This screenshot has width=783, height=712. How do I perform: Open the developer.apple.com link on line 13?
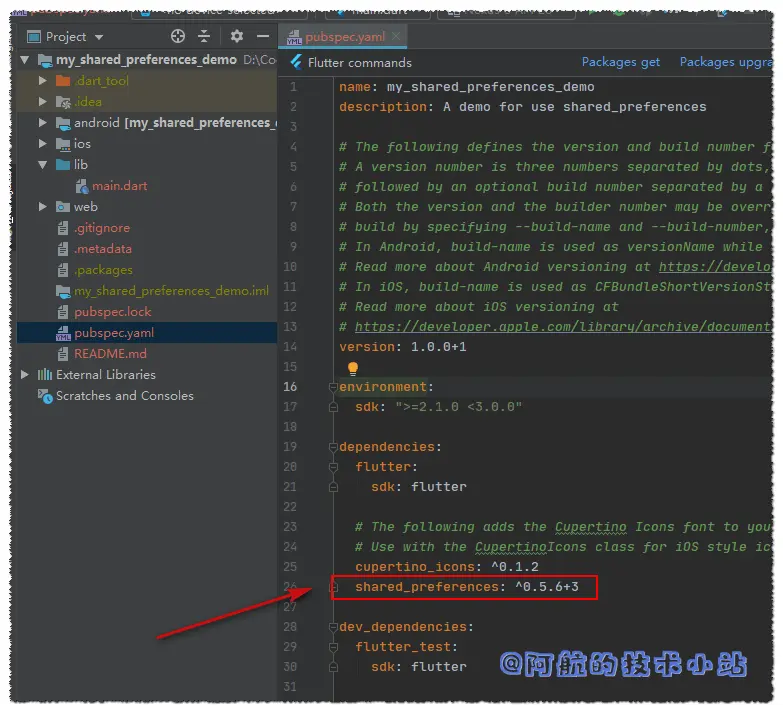(x=563, y=327)
